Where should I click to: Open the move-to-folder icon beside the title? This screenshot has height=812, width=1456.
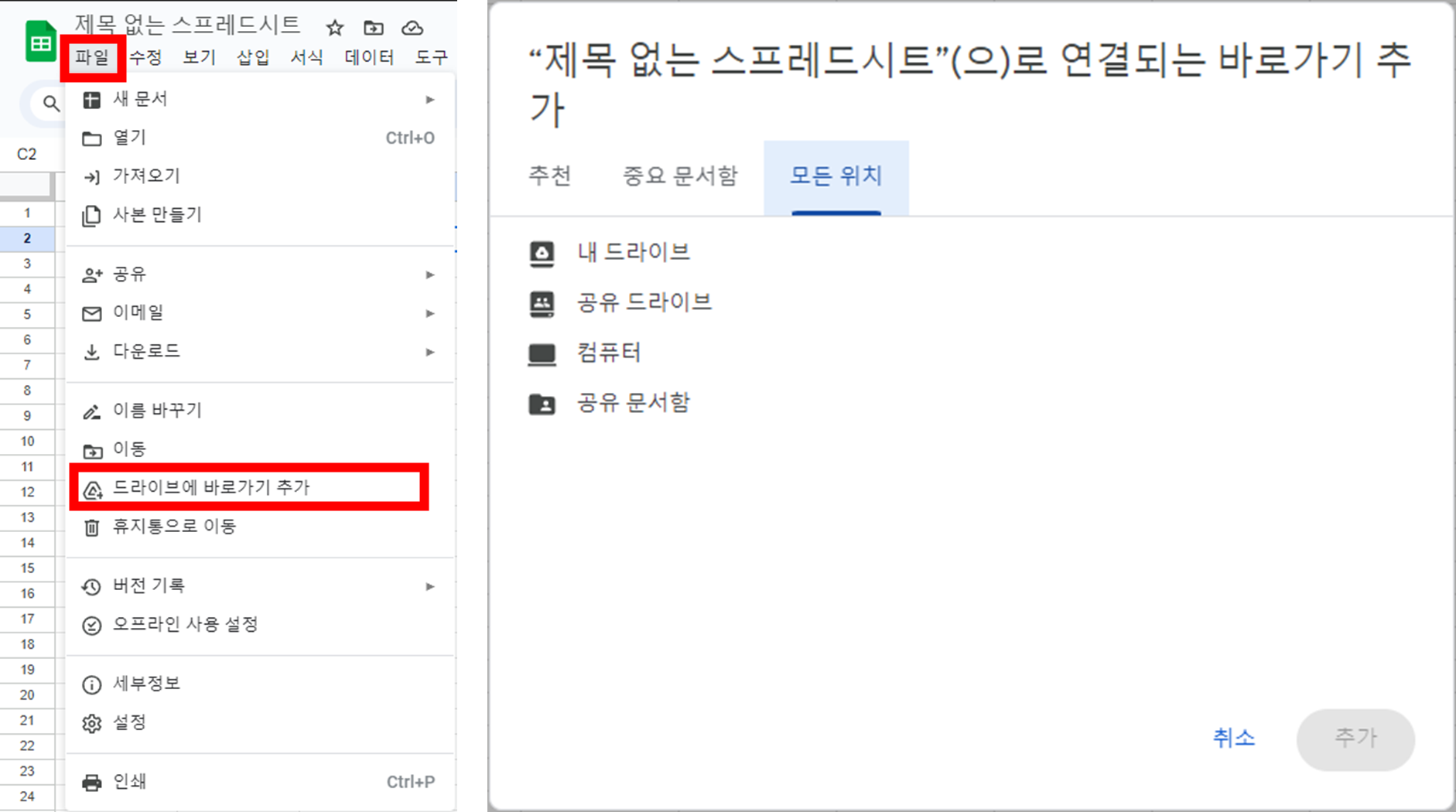(x=374, y=26)
